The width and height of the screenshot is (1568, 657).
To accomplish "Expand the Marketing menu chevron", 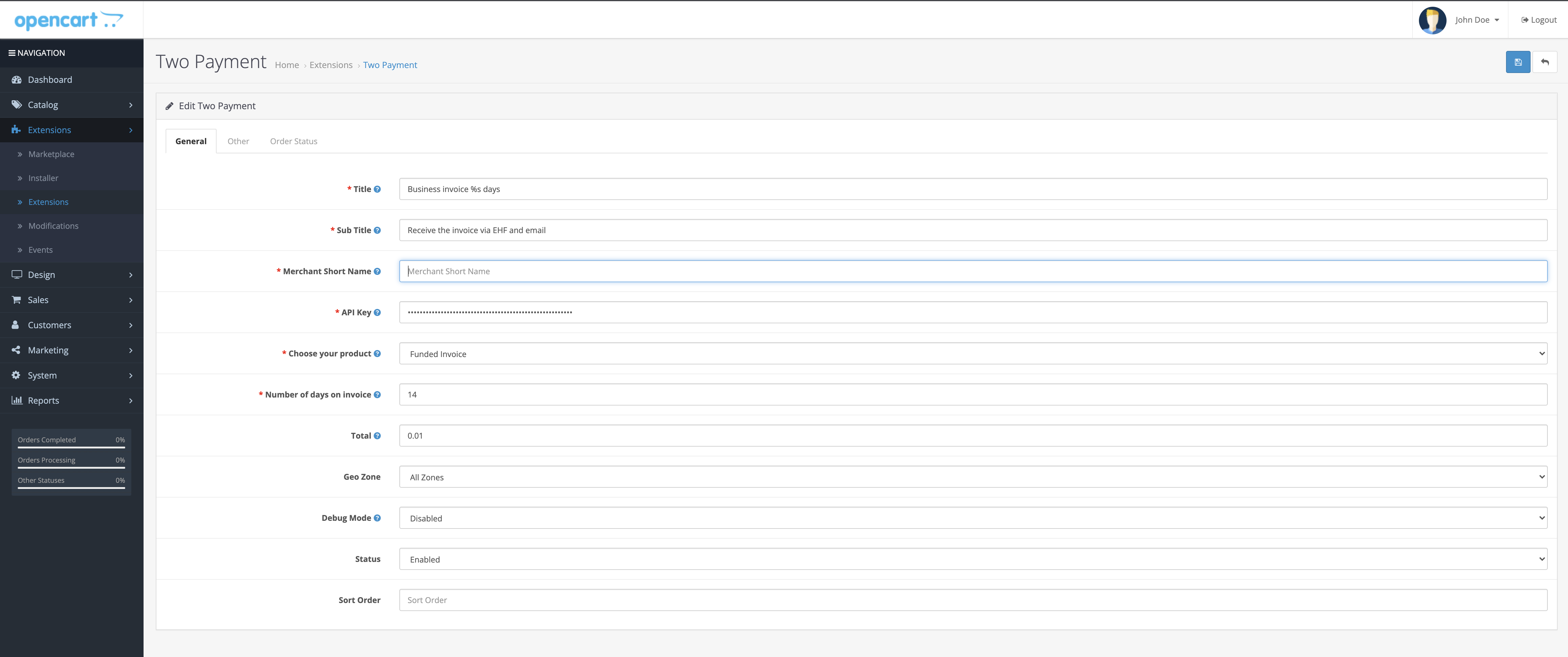I will (131, 350).
